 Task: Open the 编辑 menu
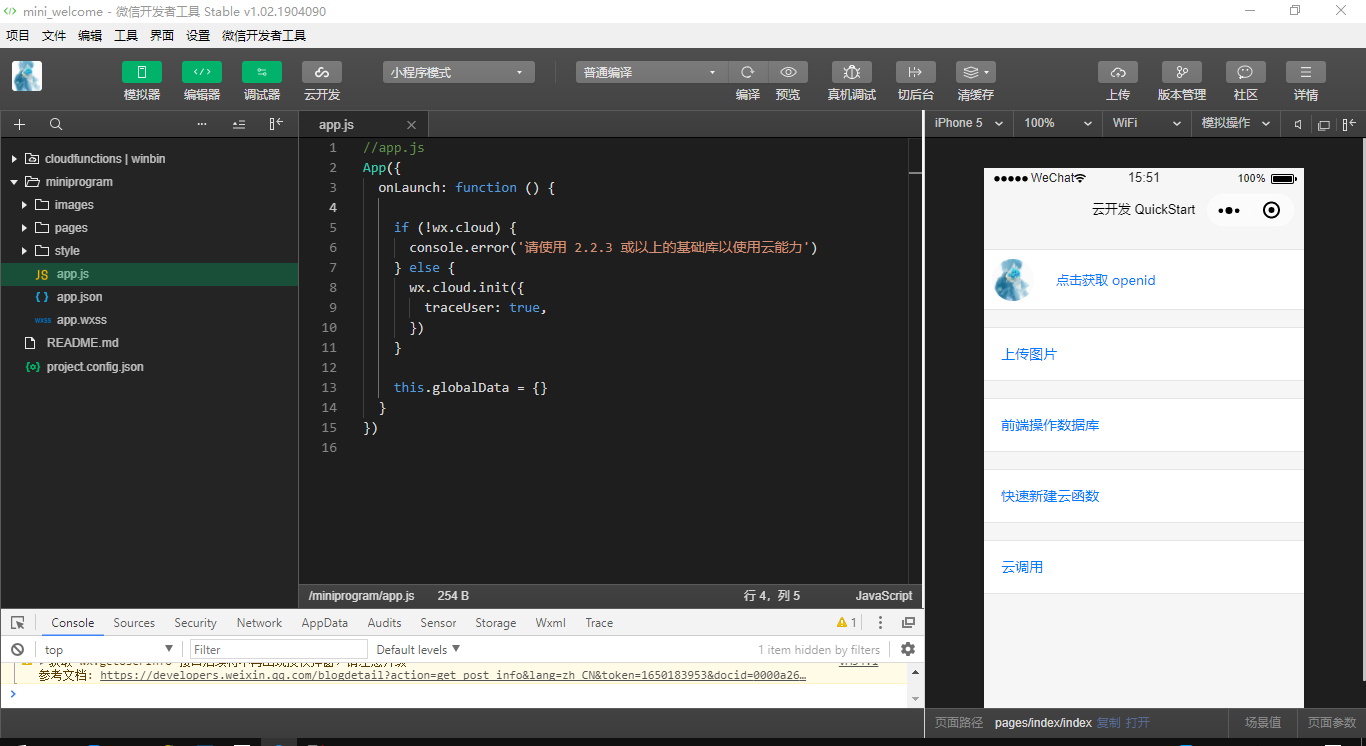coord(90,36)
